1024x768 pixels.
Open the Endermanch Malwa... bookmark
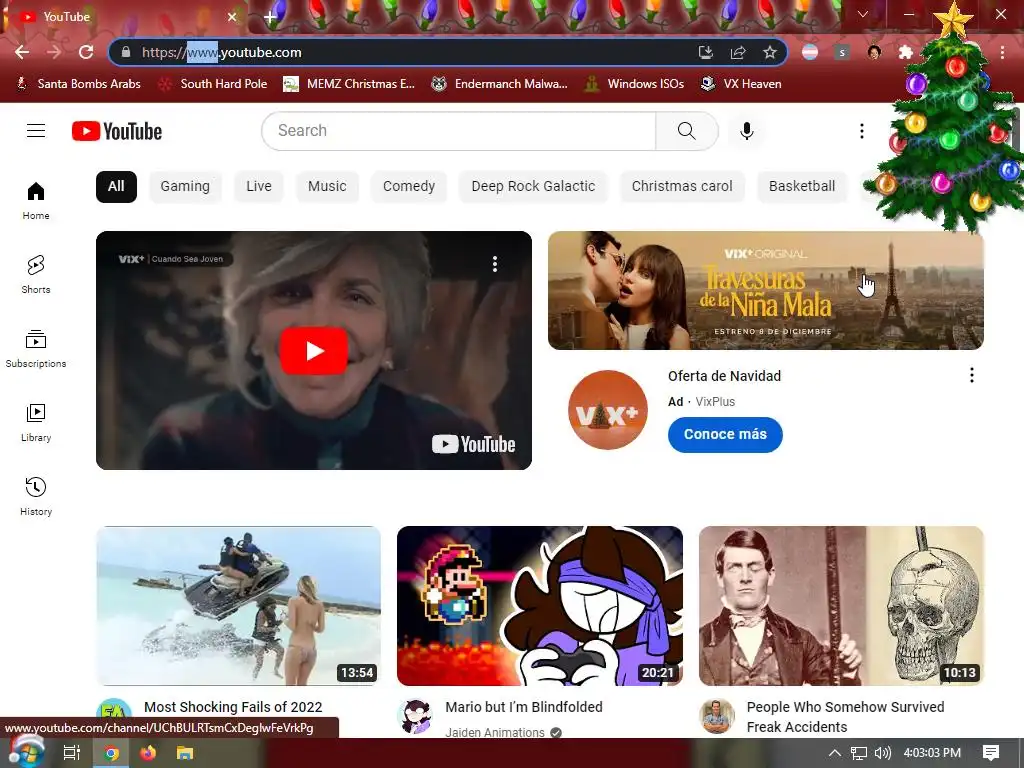(500, 84)
